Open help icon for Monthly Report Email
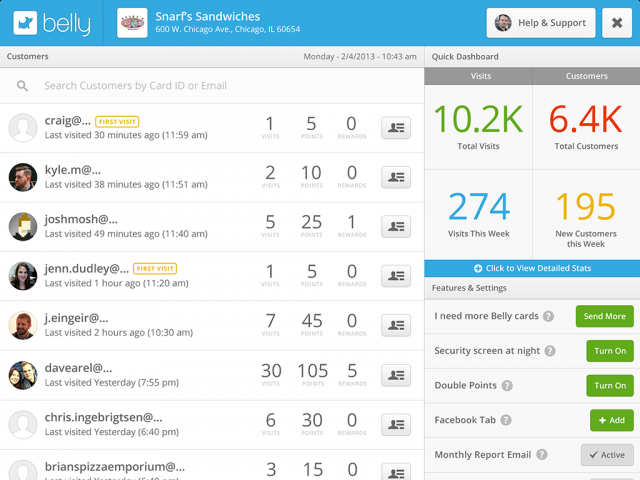Image resolution: width=640 pixels, height=480 pixels. click(542, 455)
